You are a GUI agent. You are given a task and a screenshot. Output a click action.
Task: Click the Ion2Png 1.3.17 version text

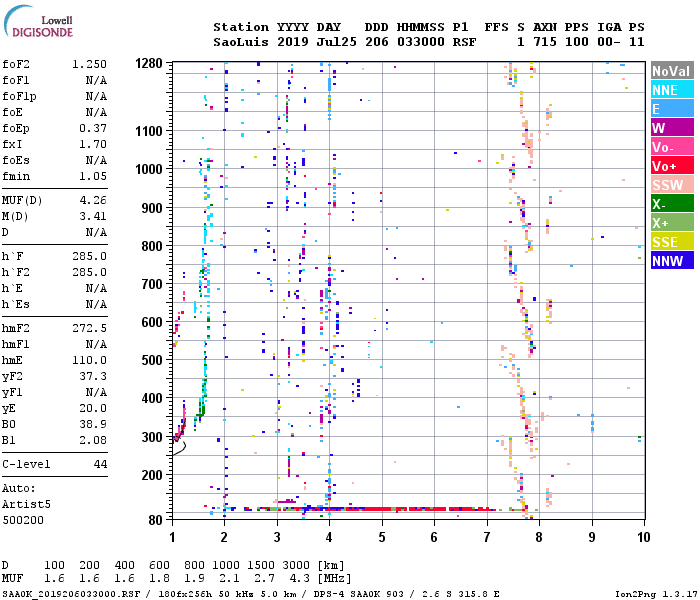coord(656,594)
